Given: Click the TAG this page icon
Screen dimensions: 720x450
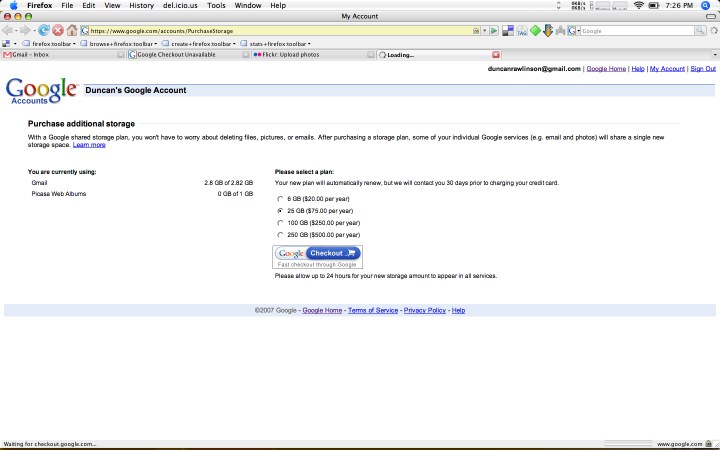Looking at the screenshot, I should [522, 31].
